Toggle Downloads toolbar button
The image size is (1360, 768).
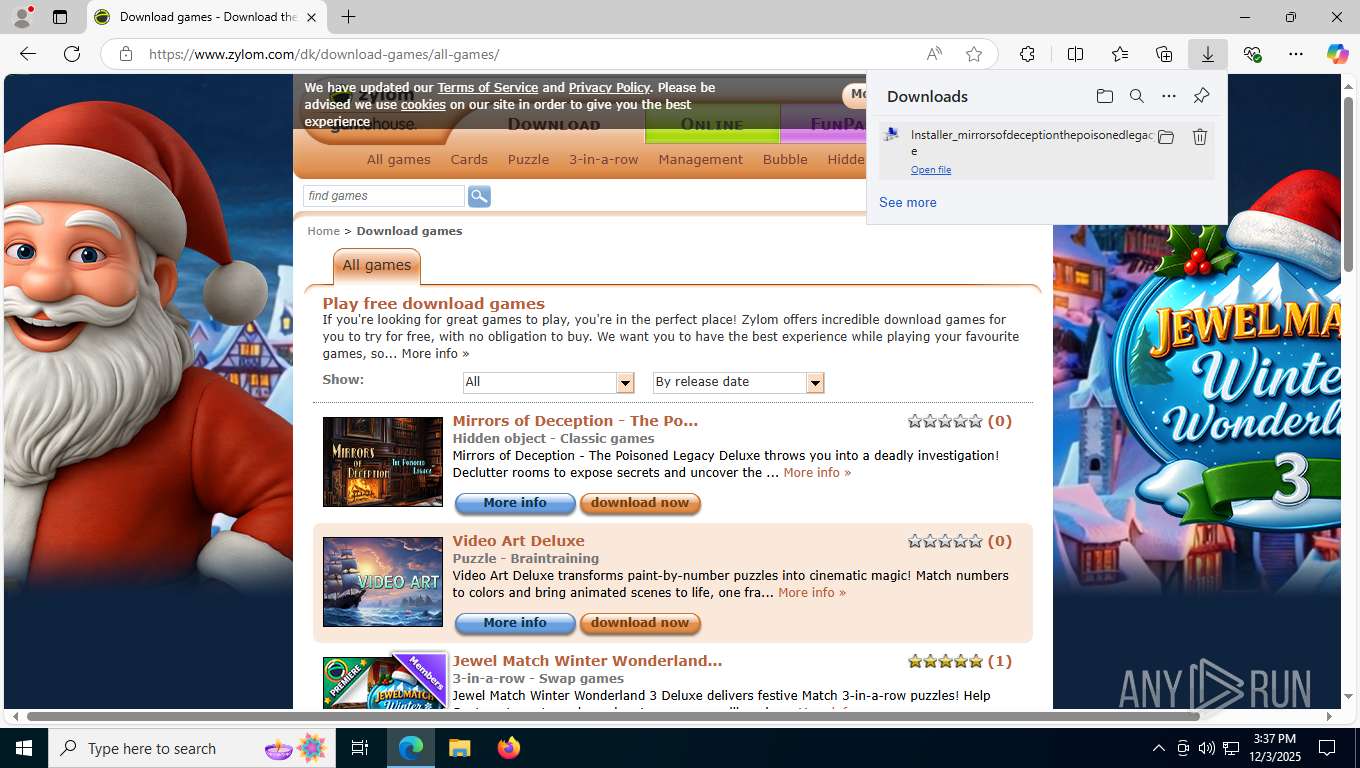[1208, 54]
